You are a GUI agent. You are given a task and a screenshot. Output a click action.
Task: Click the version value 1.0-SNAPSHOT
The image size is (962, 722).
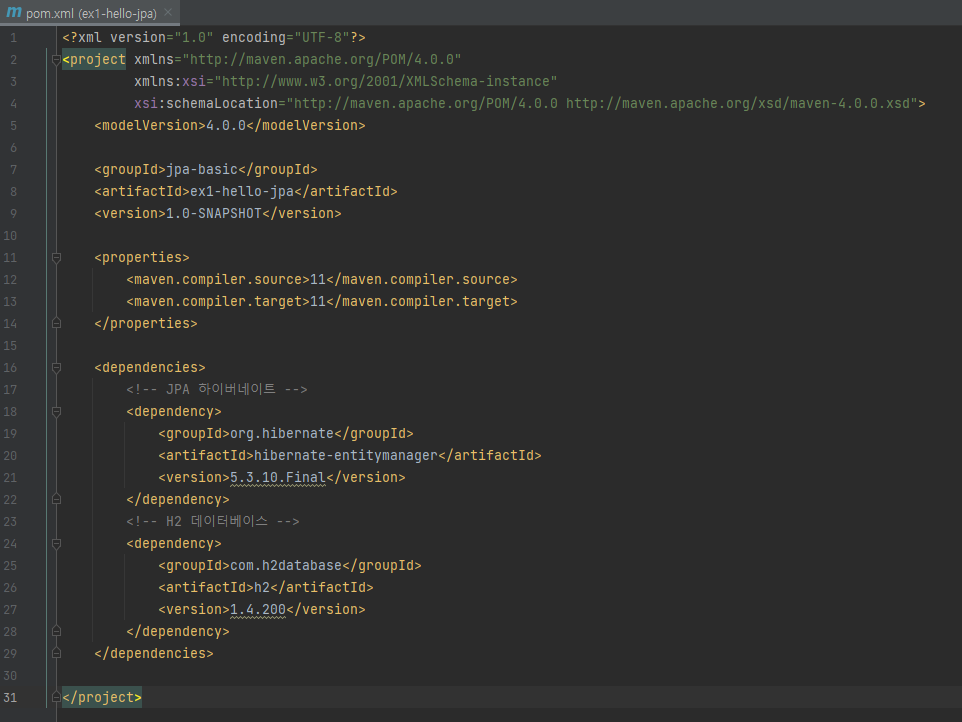pos(214,213)
